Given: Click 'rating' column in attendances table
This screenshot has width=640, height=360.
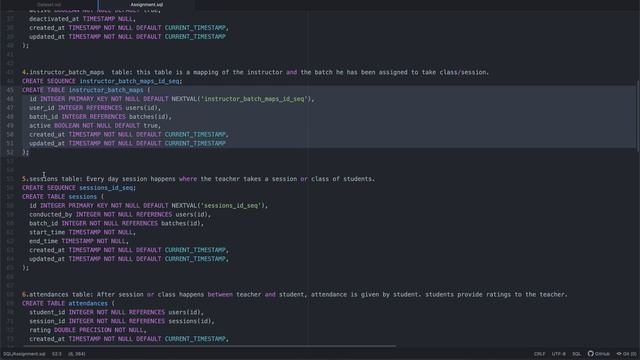Looking at the screenshot, I should pyautogui.click(x=40, y=330).
